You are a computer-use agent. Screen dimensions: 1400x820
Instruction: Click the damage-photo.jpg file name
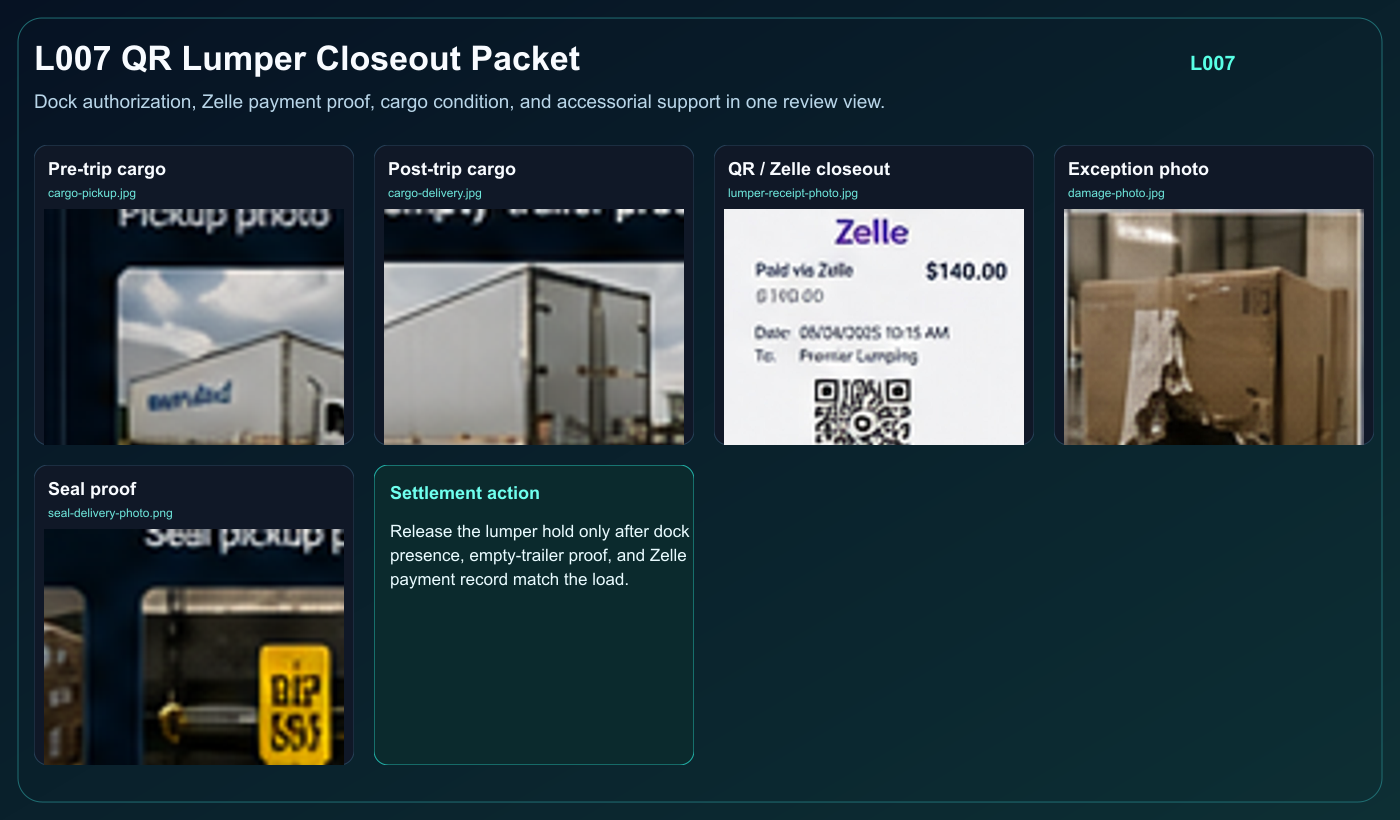point(1116,193)
